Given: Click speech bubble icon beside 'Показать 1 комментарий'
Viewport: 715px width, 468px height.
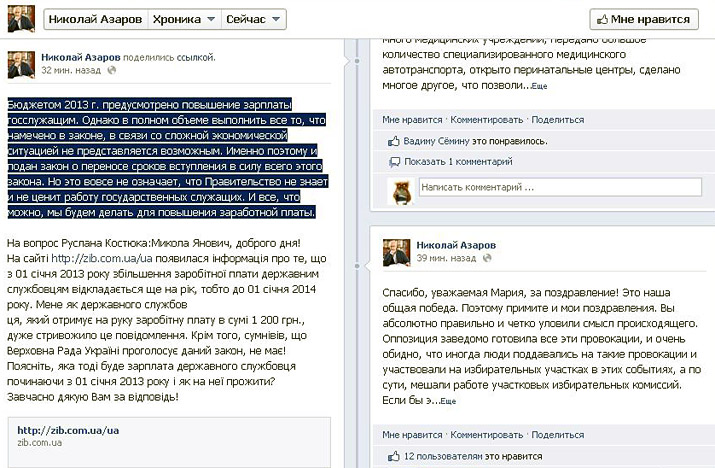Looking at the screenshot, I should coord(394,162).
